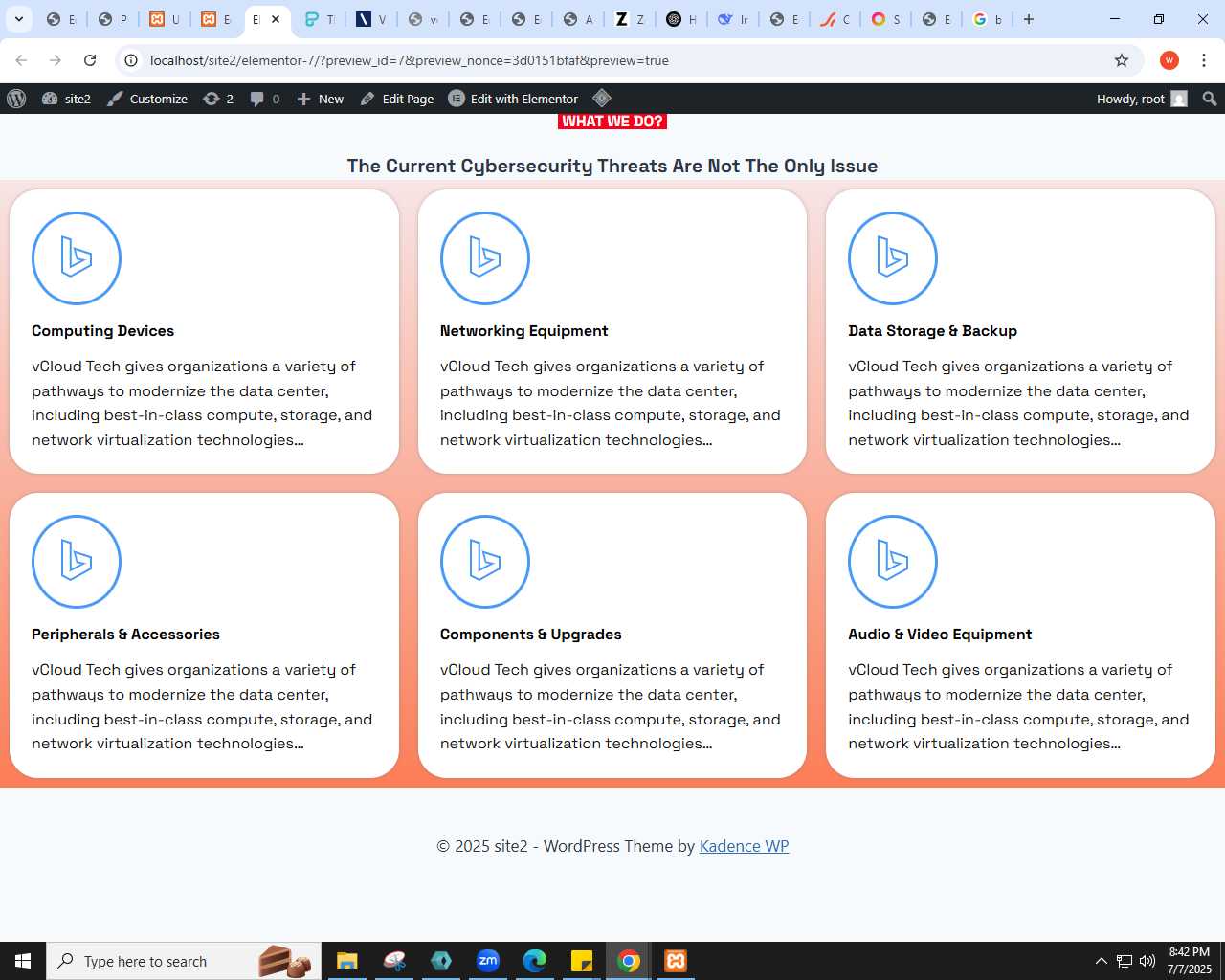
Task: Click the Networking Equipment circle icon
Action: [485, 257]
